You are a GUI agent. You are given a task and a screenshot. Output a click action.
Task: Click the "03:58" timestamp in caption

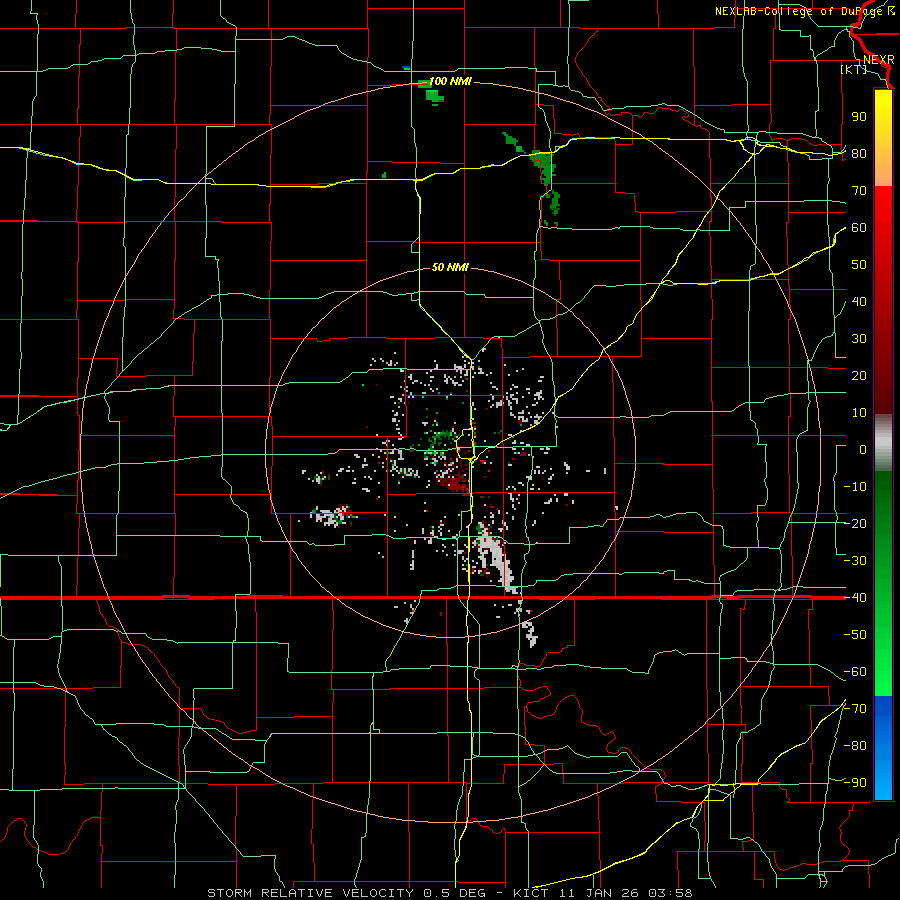point(670,893)
